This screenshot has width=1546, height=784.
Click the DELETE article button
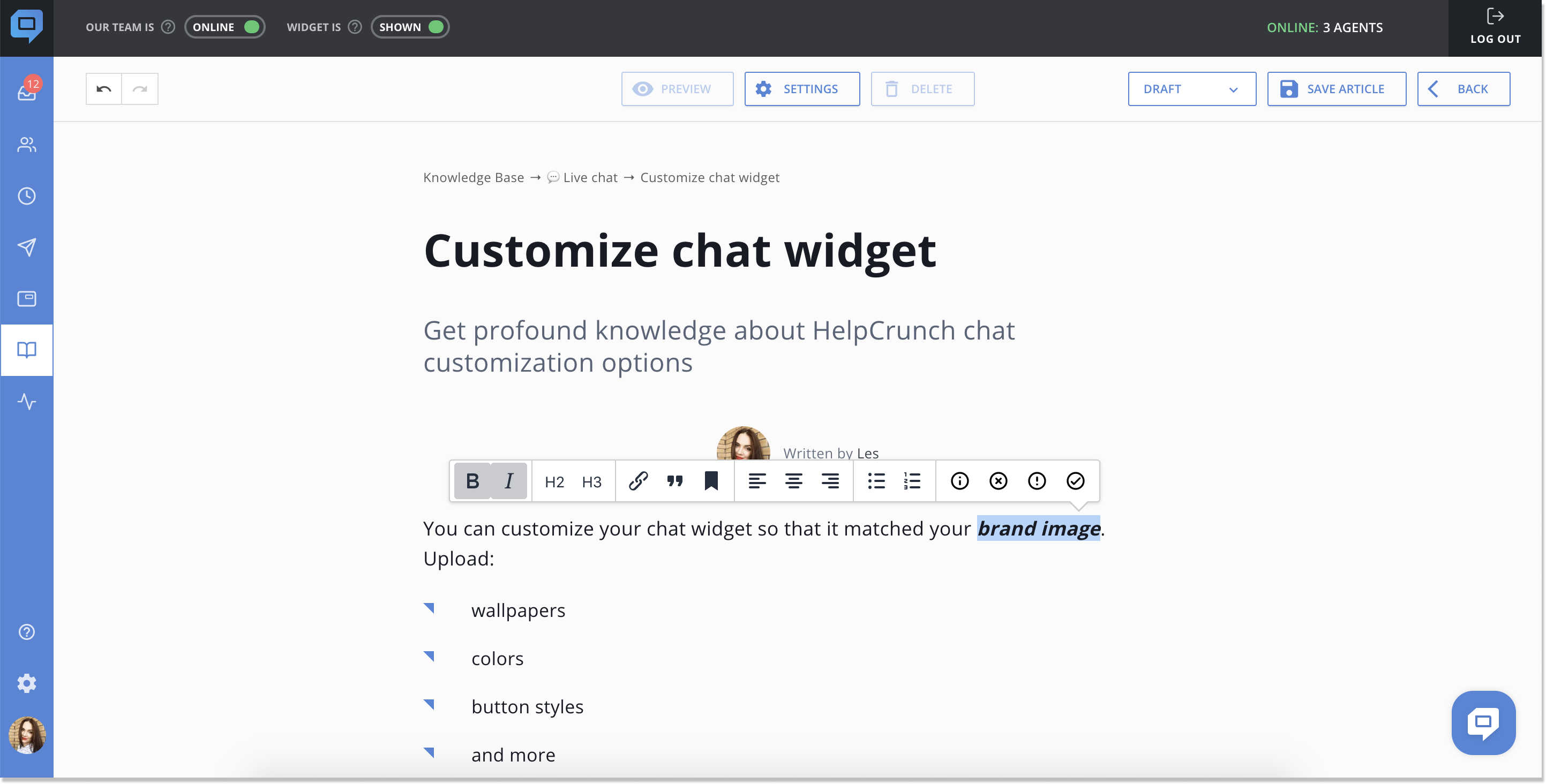click(923, 89)
